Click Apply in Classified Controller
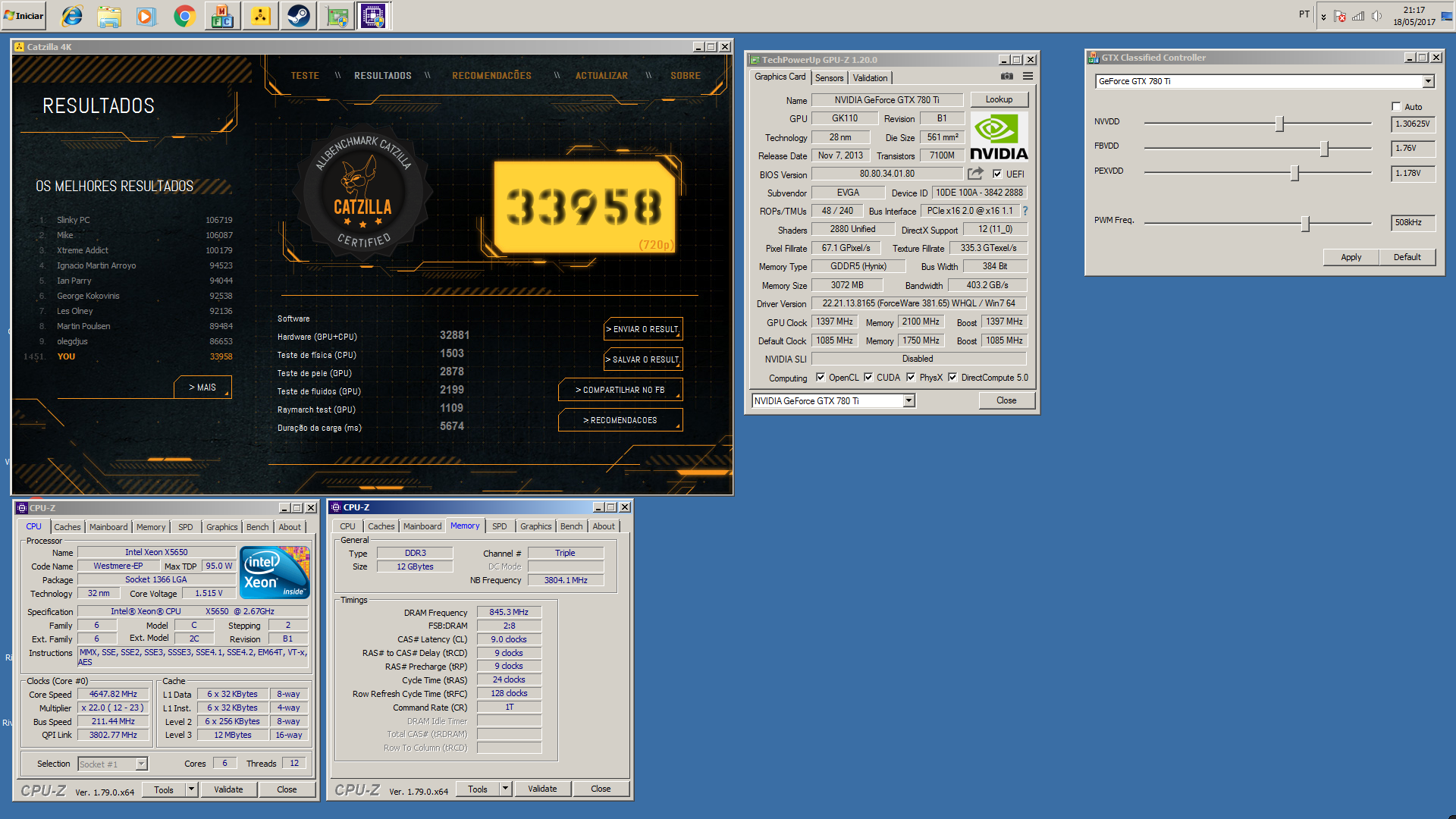The image size is (1456, 819). pos(1351,257)
